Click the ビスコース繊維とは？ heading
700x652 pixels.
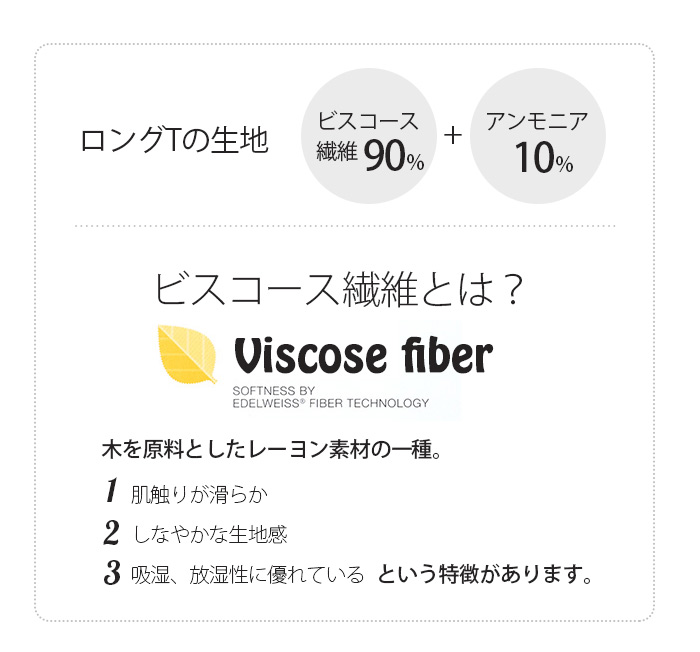(x=338, y=289)
